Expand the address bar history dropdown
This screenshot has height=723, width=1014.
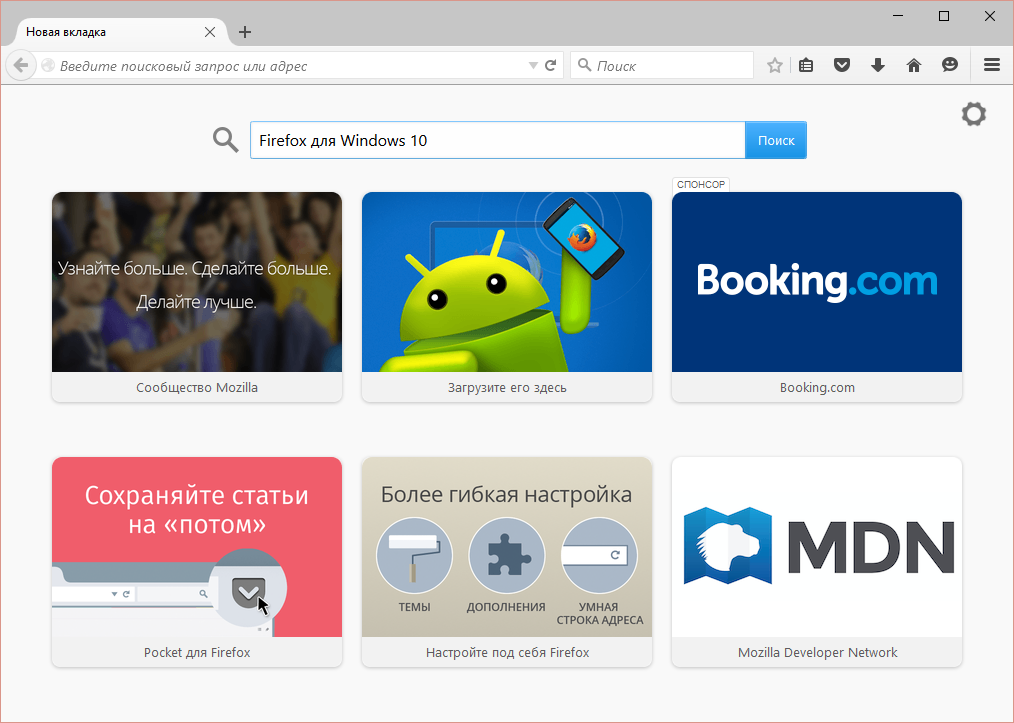click(533, 66)
